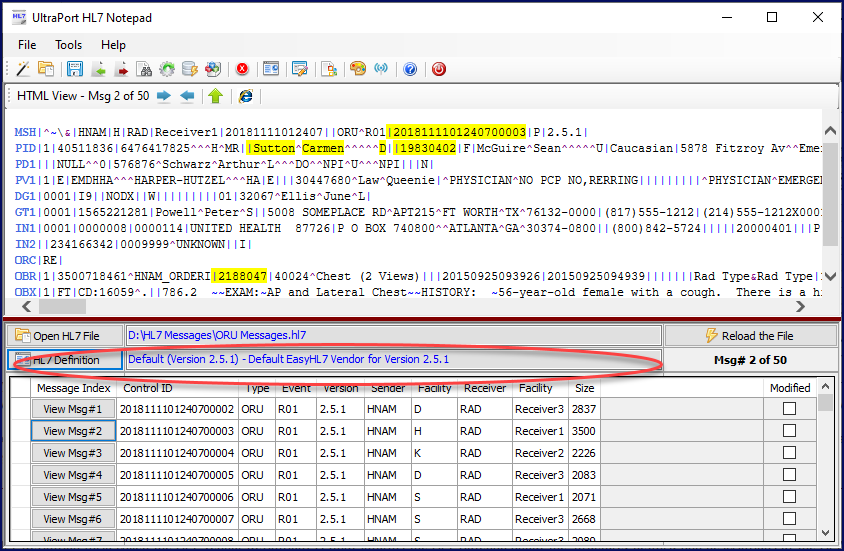Image resolution: width=844 pixels, height=551 pixels.
Task: Click the OBX segment label
Action: pos(25,292)
